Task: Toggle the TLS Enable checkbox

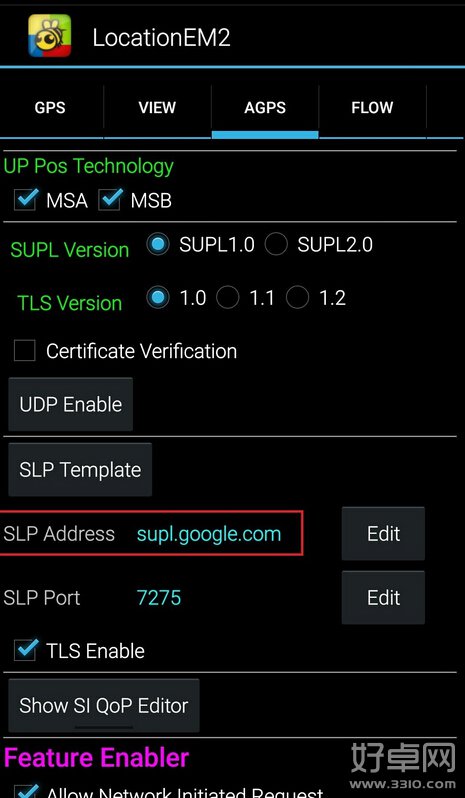Action: (25, 650)
